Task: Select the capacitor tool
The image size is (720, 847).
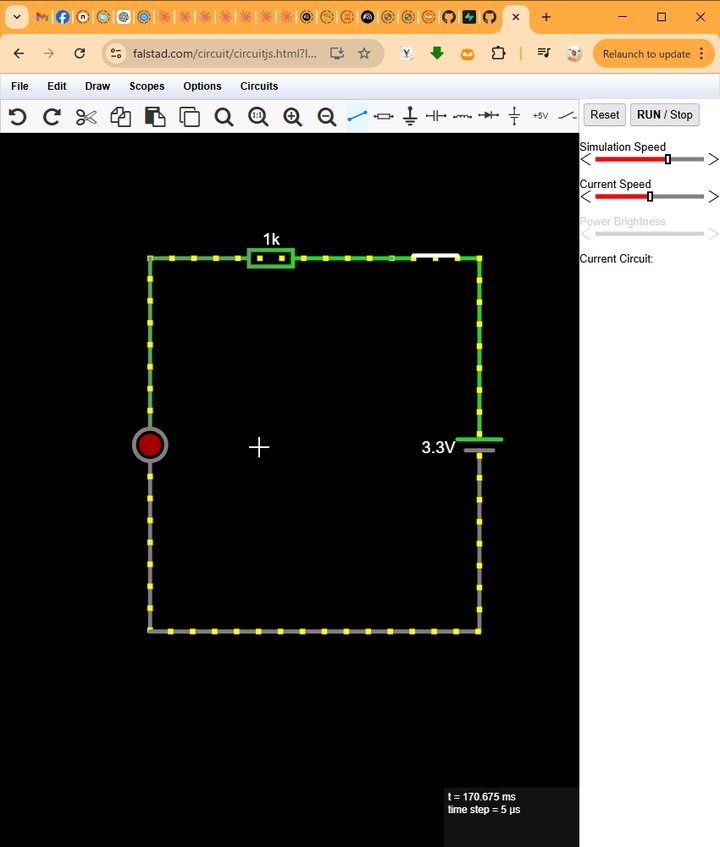Action: tap(436, 116)
